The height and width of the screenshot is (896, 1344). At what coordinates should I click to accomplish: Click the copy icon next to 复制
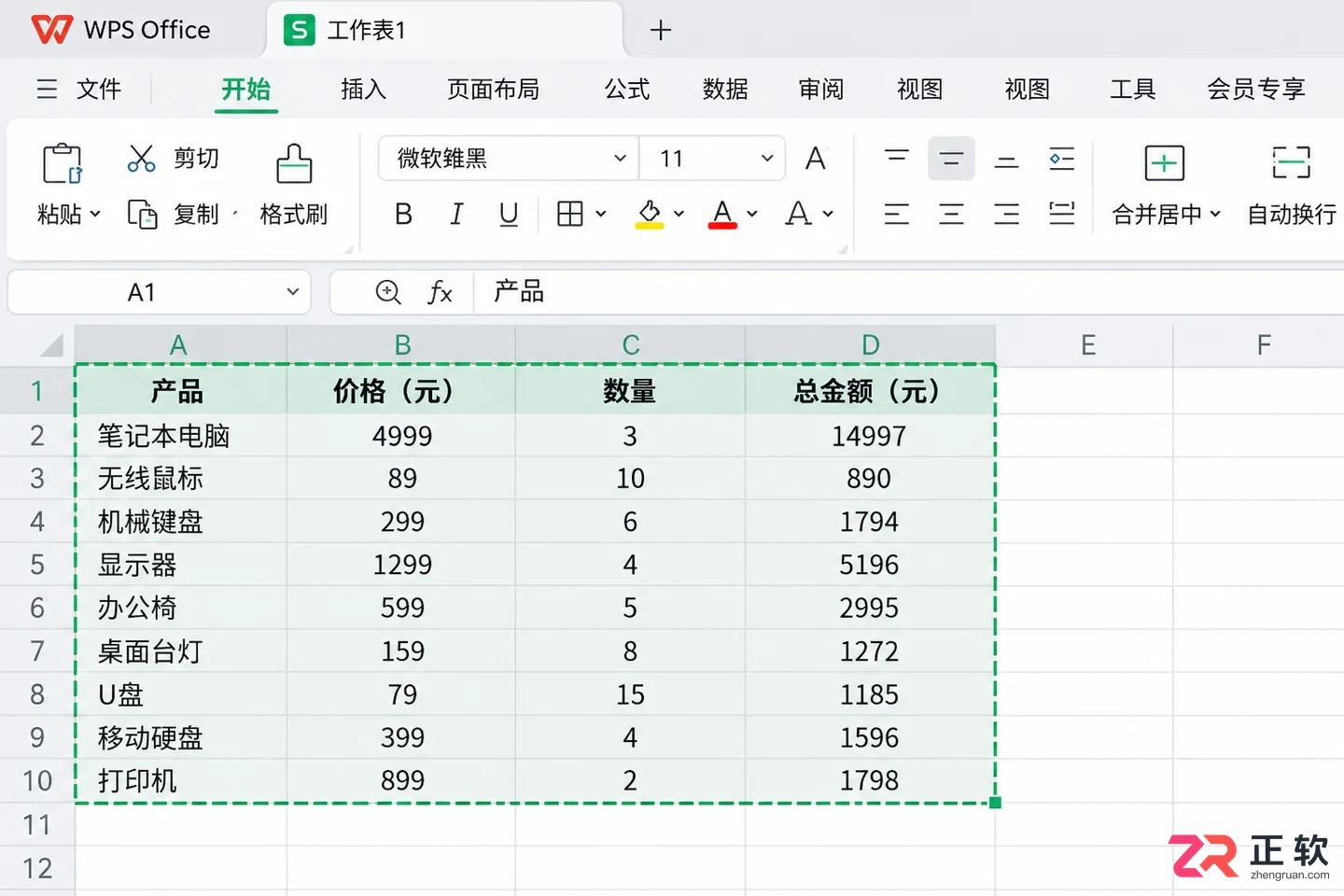coord(142,215)
